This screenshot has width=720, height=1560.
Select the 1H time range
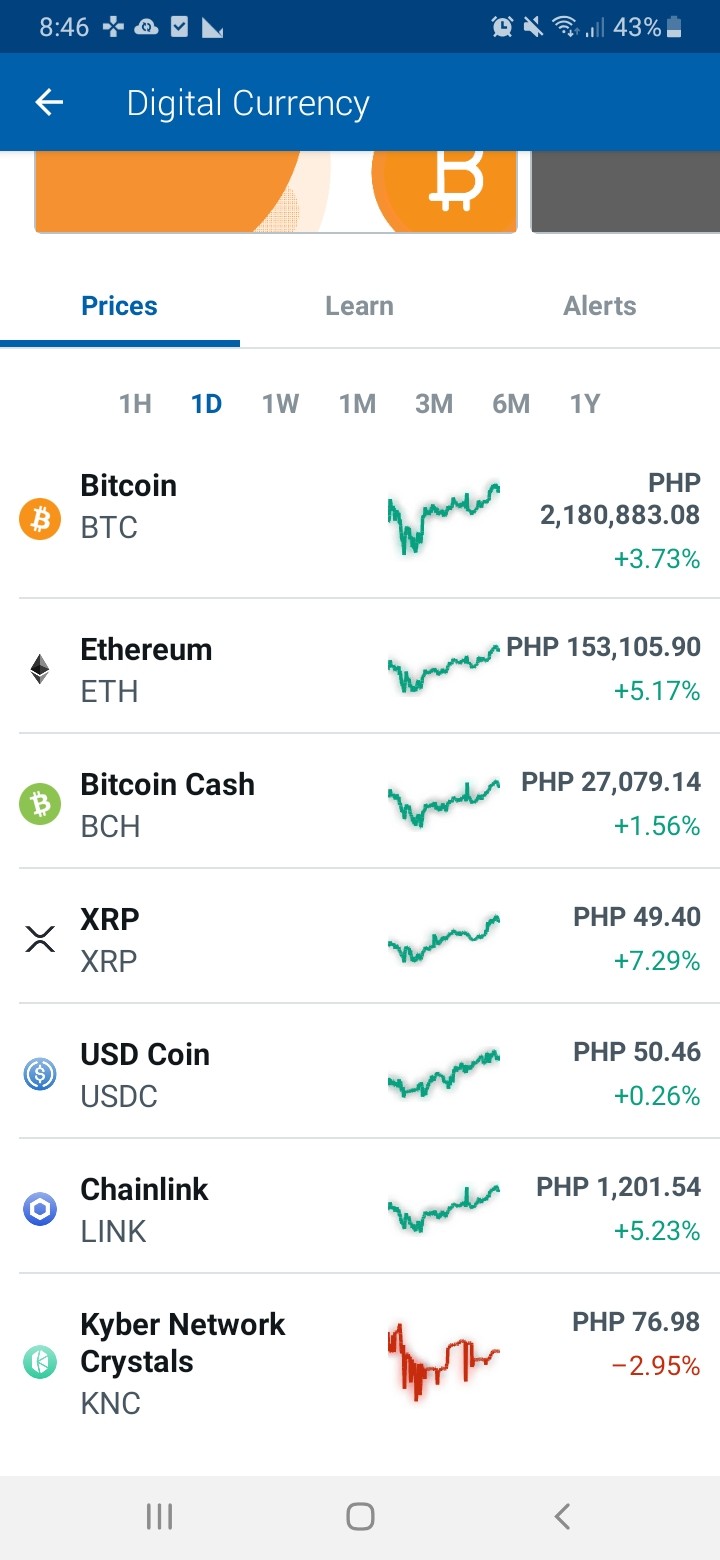(135, 404)
